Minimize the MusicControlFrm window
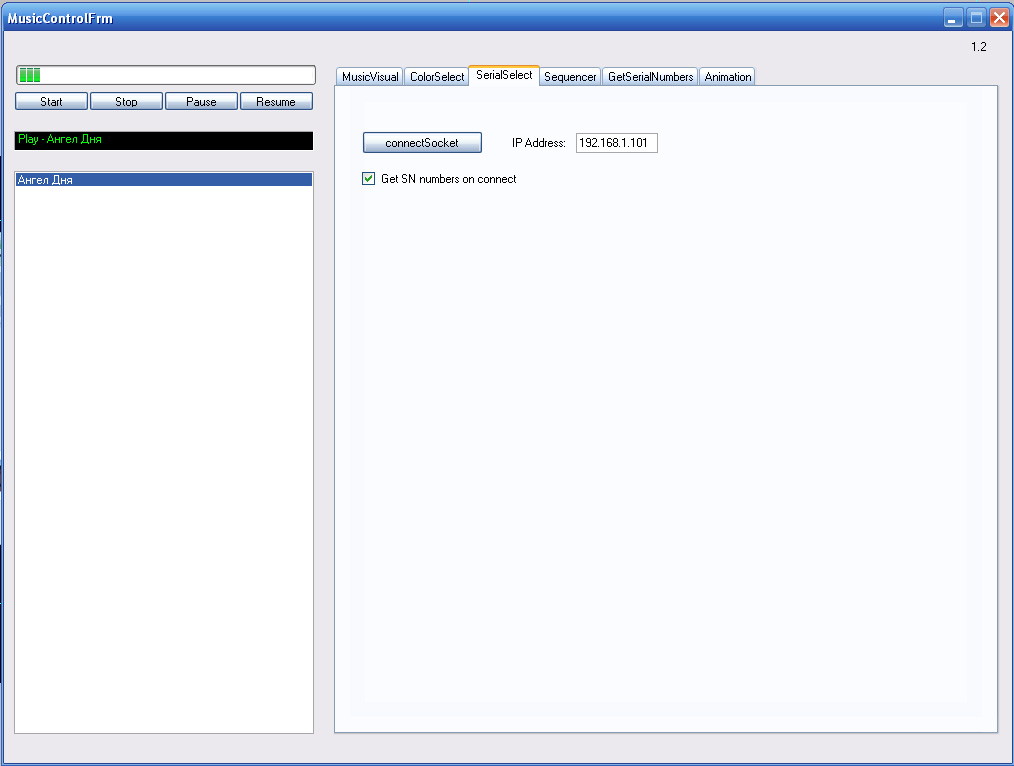 (x=953, y=17)
